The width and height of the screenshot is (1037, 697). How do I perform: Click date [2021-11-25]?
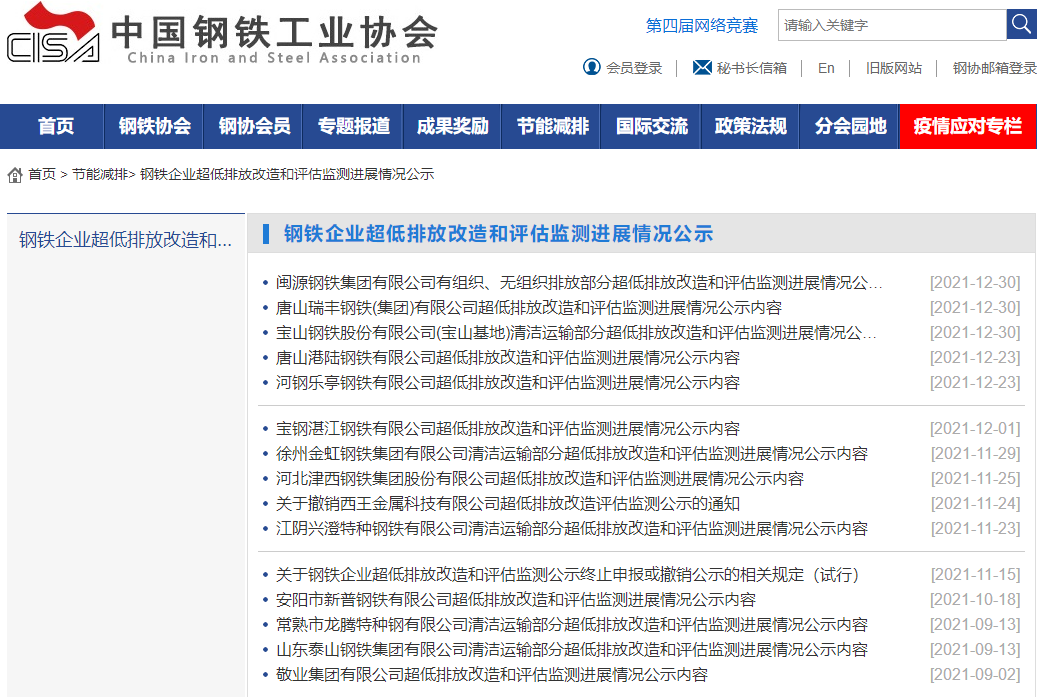975,479
